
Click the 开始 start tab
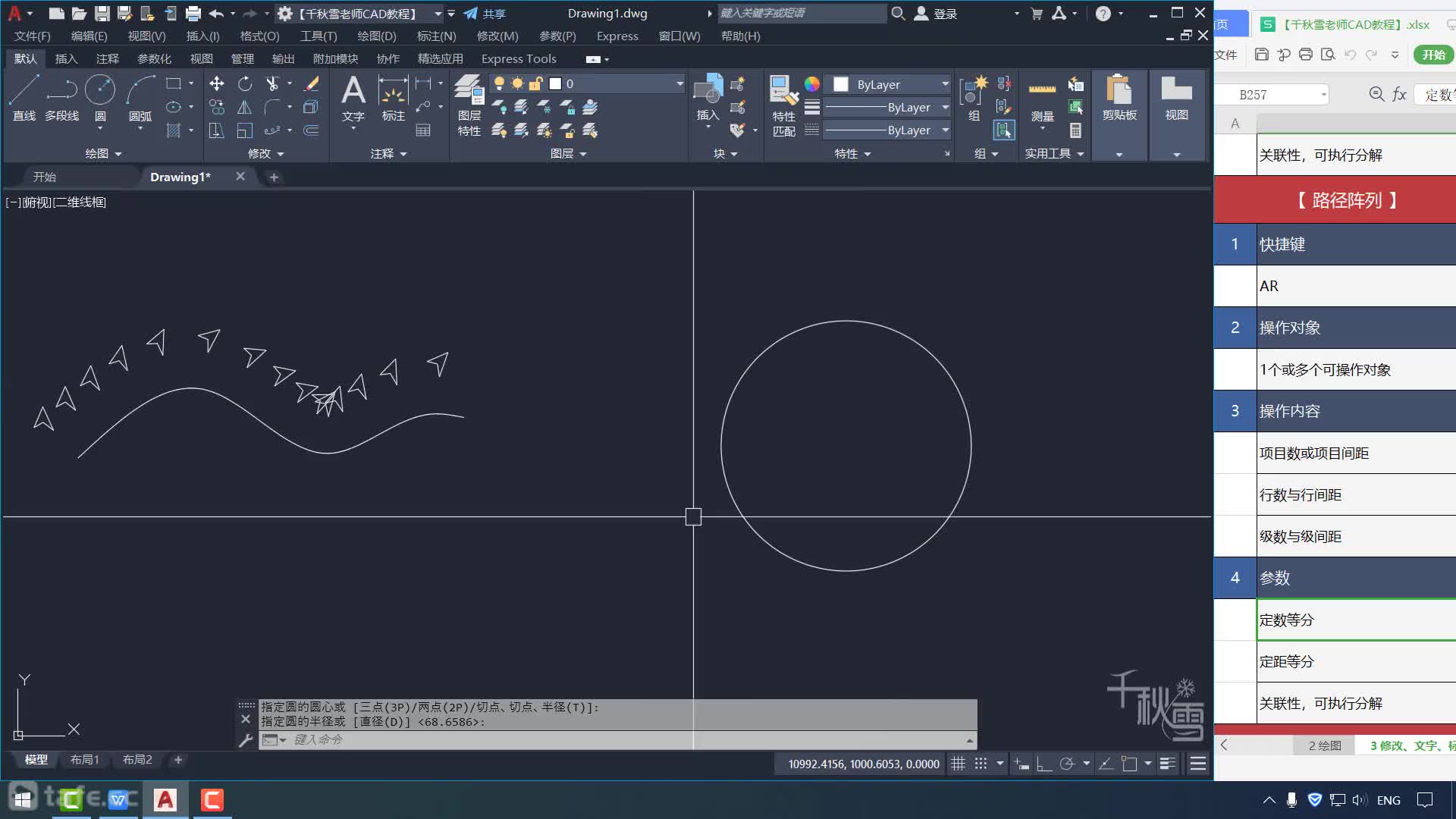45,177
